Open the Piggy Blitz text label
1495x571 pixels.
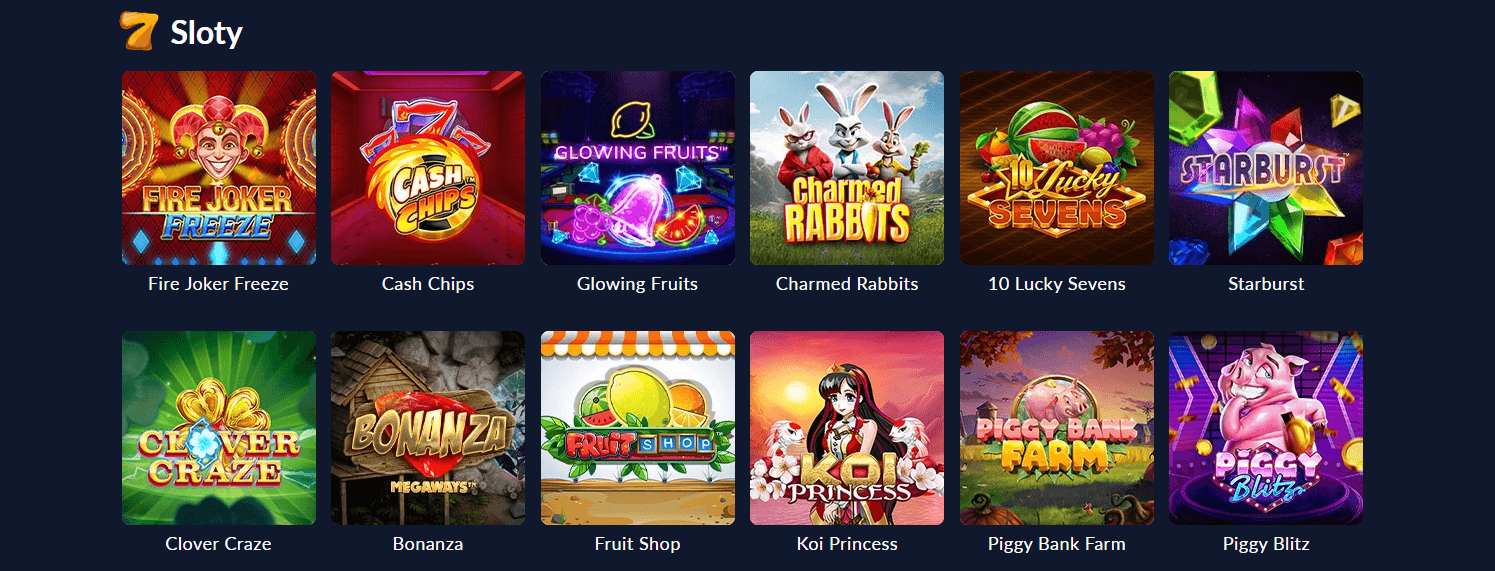1266,544
